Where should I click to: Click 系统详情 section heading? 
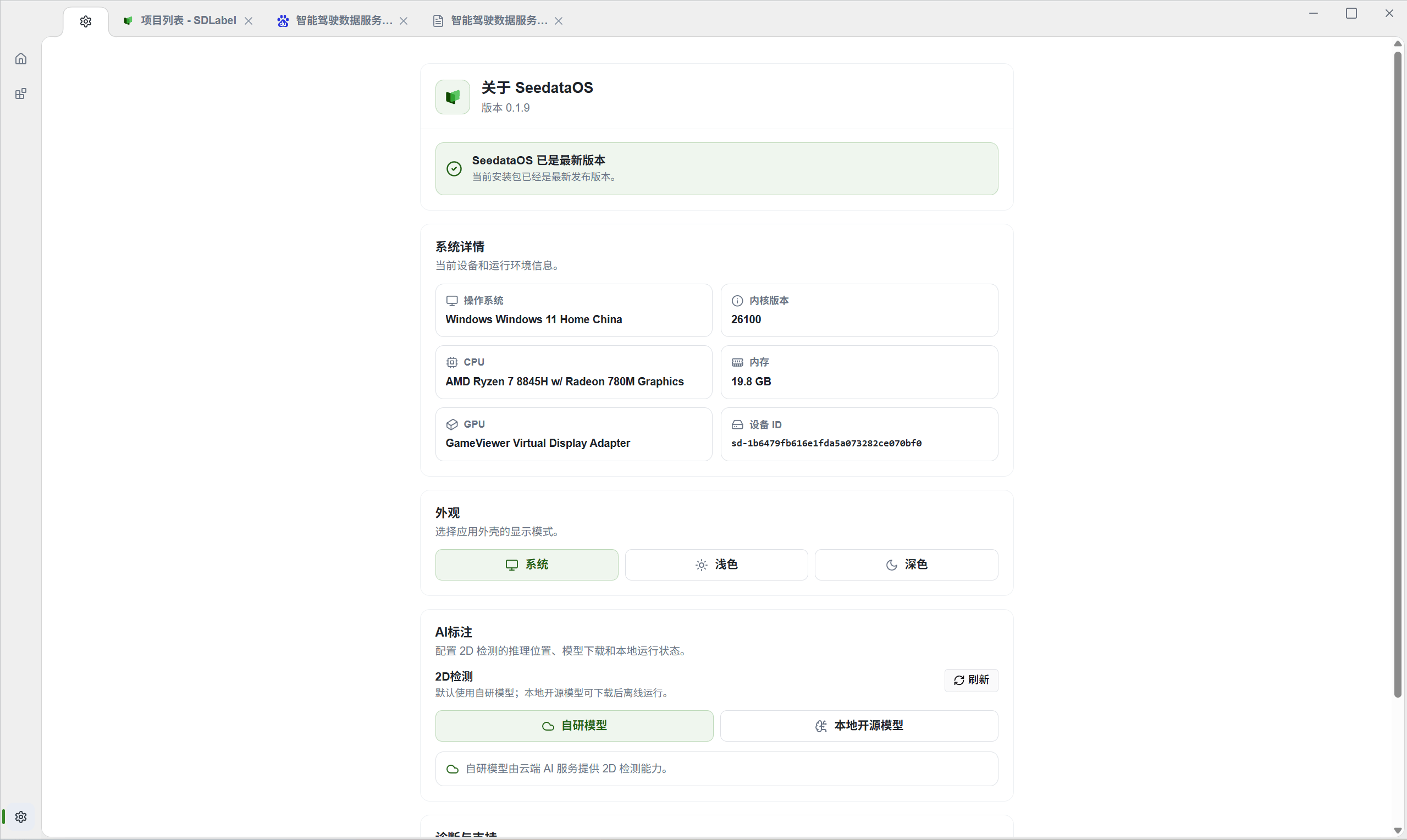pos(460,247)
